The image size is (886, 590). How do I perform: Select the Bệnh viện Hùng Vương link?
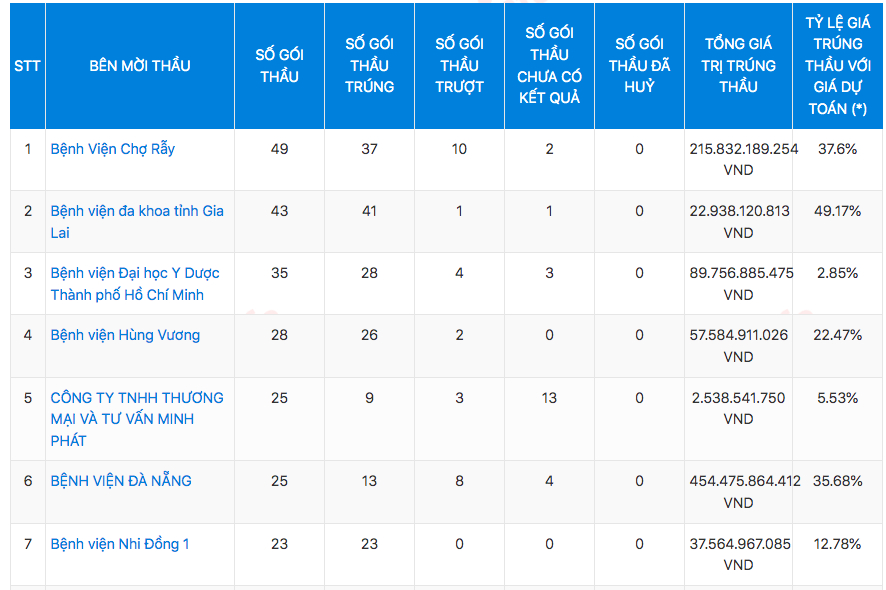tap(125, 335)
